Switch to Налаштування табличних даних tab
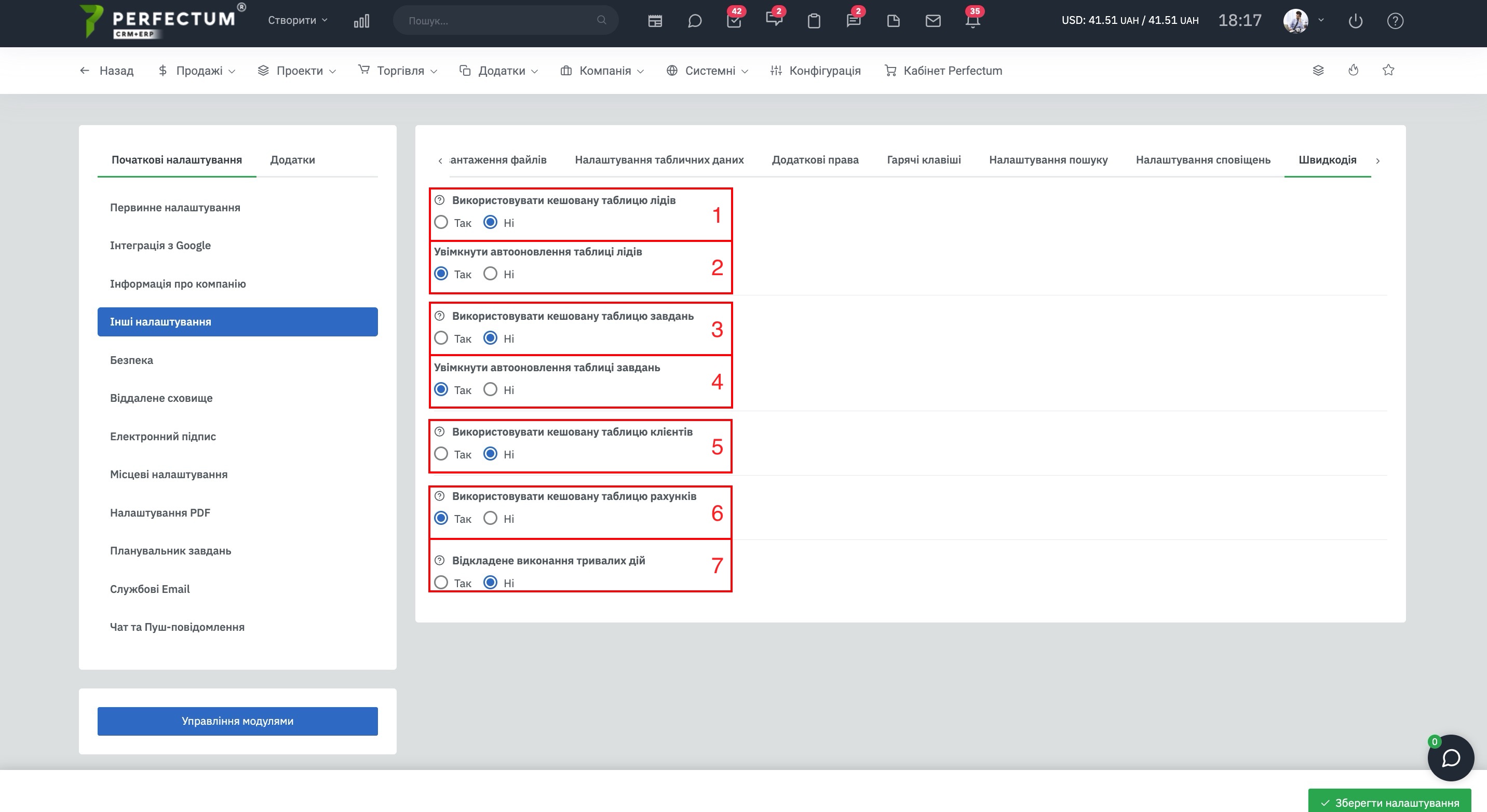 [659, 160]
